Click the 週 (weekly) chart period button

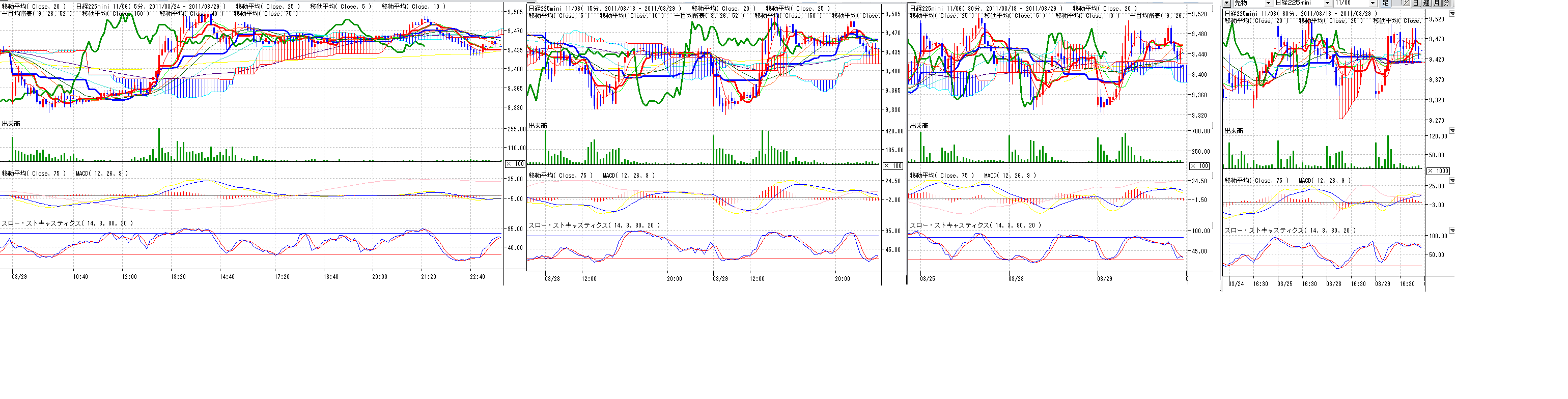click(x=1426, y=4)
